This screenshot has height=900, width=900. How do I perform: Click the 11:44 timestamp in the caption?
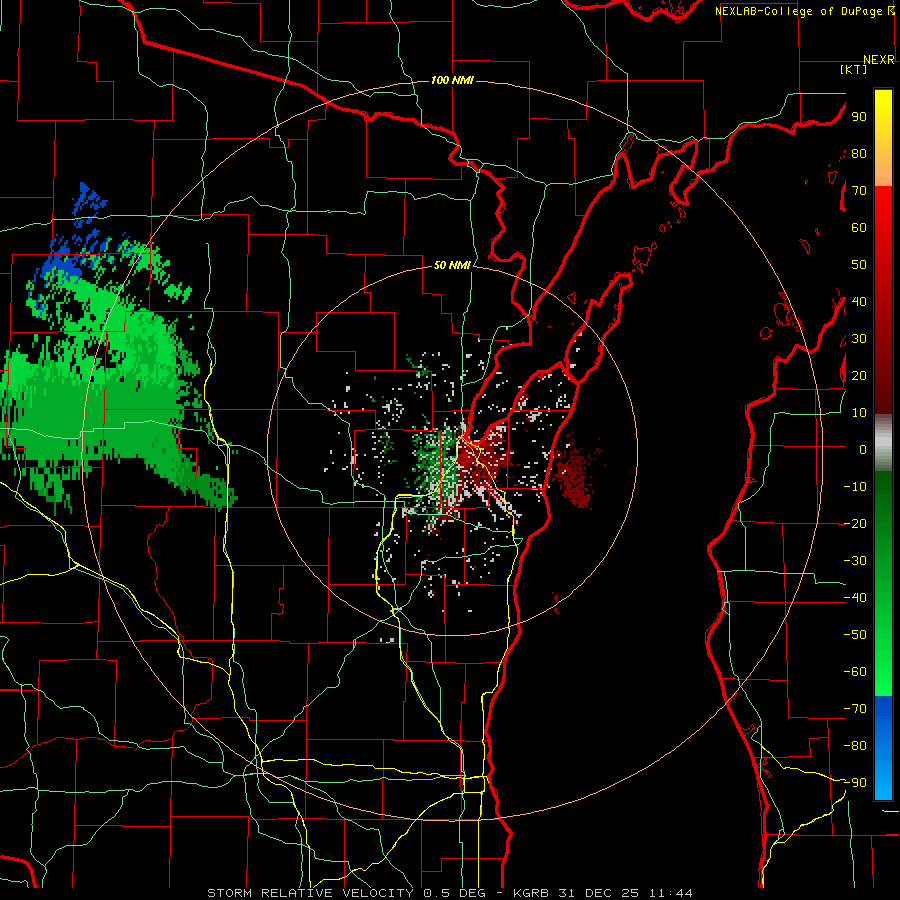[x=671, y=893]
